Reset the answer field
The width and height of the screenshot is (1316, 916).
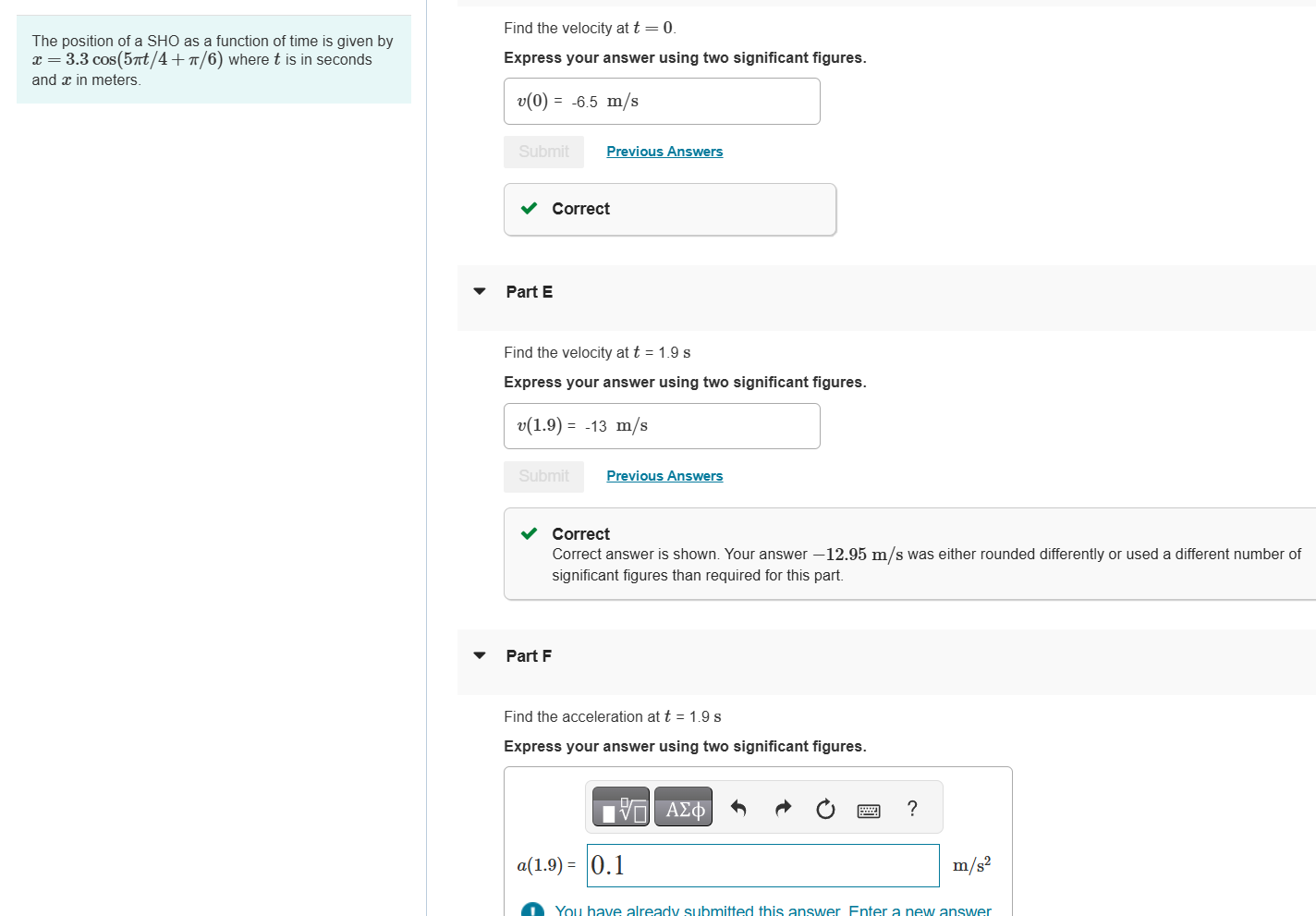click(825, 810)
